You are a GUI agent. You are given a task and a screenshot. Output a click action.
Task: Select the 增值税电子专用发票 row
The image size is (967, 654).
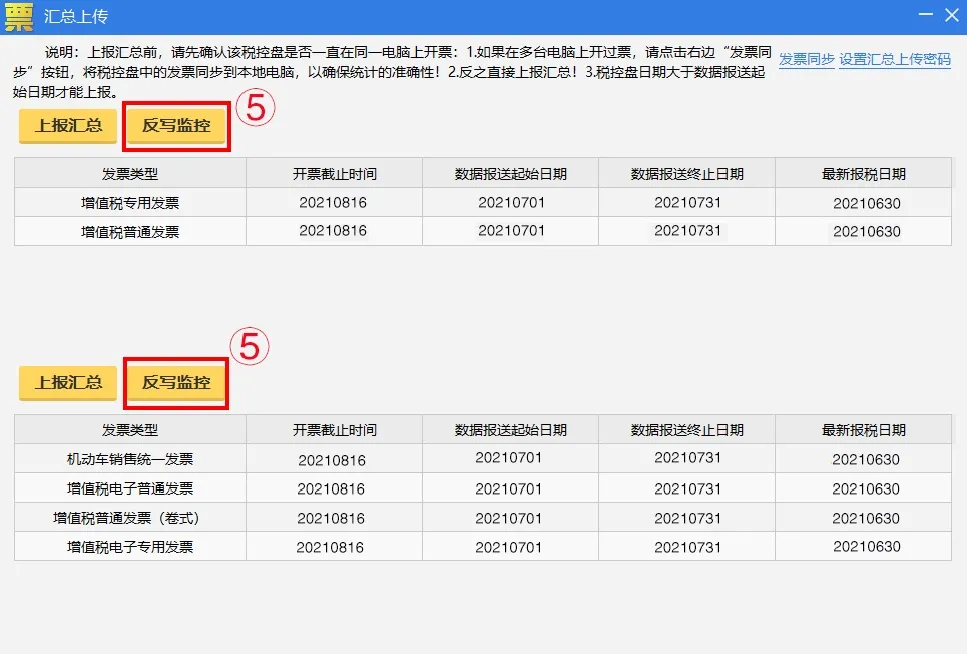130,547
